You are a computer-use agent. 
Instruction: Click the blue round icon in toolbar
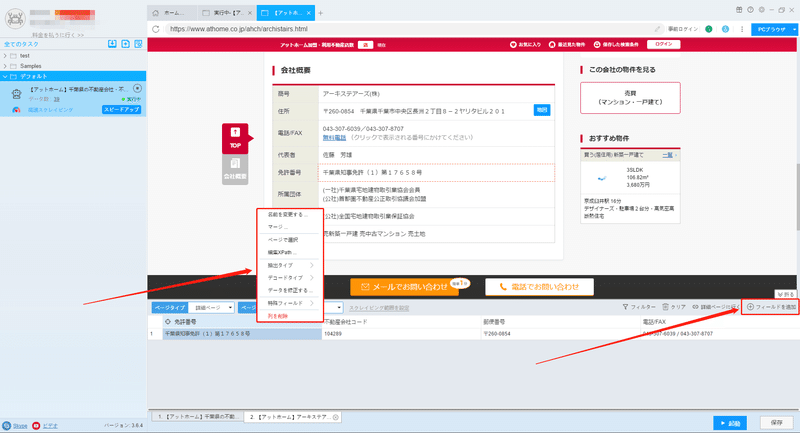click(725, 29)
